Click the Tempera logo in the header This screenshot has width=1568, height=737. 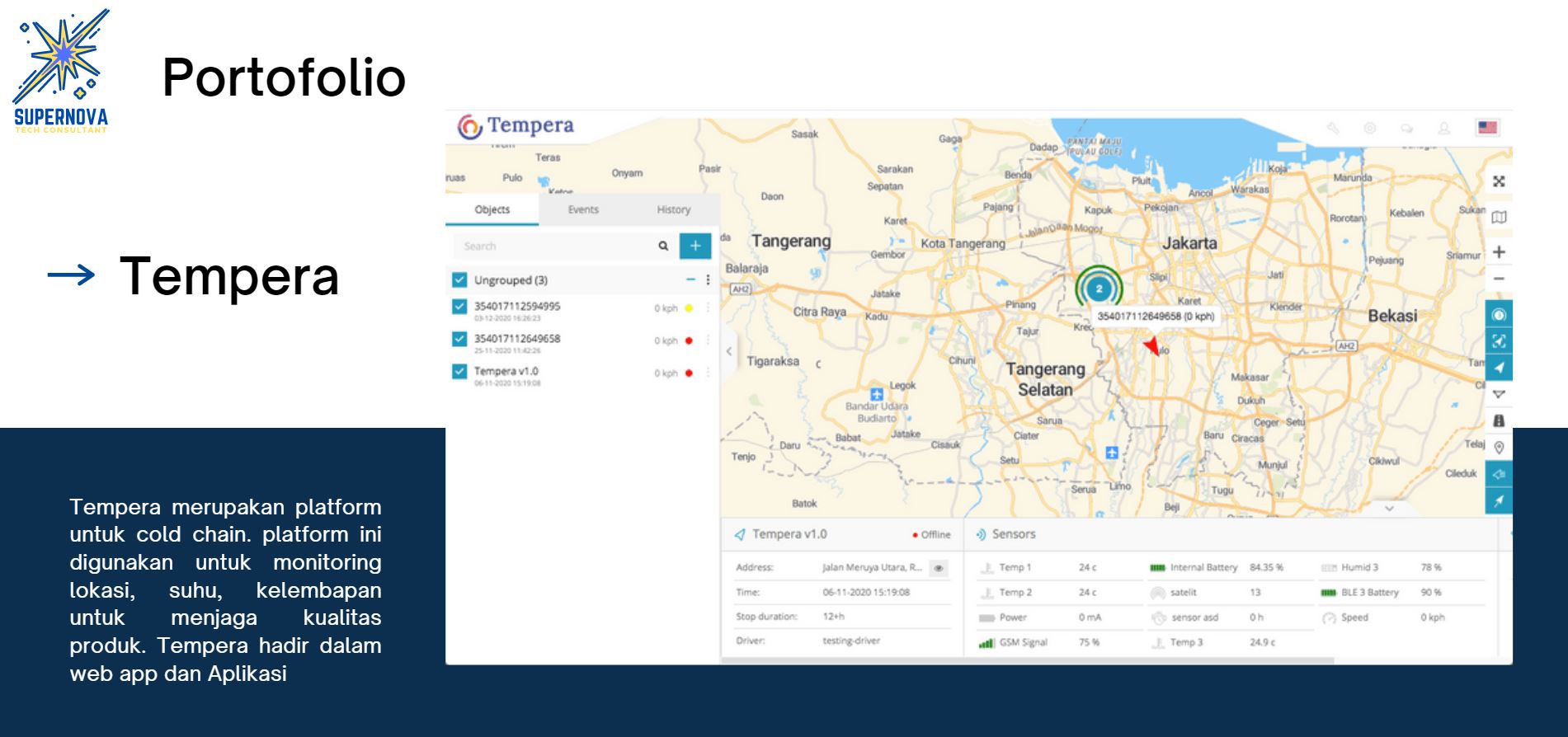pyautogui.click(x=516, y=126)
